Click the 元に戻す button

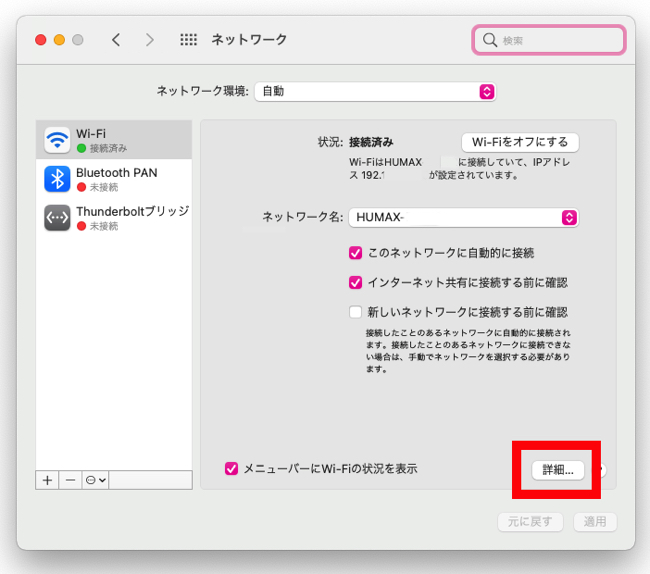[x=530, y=521]
